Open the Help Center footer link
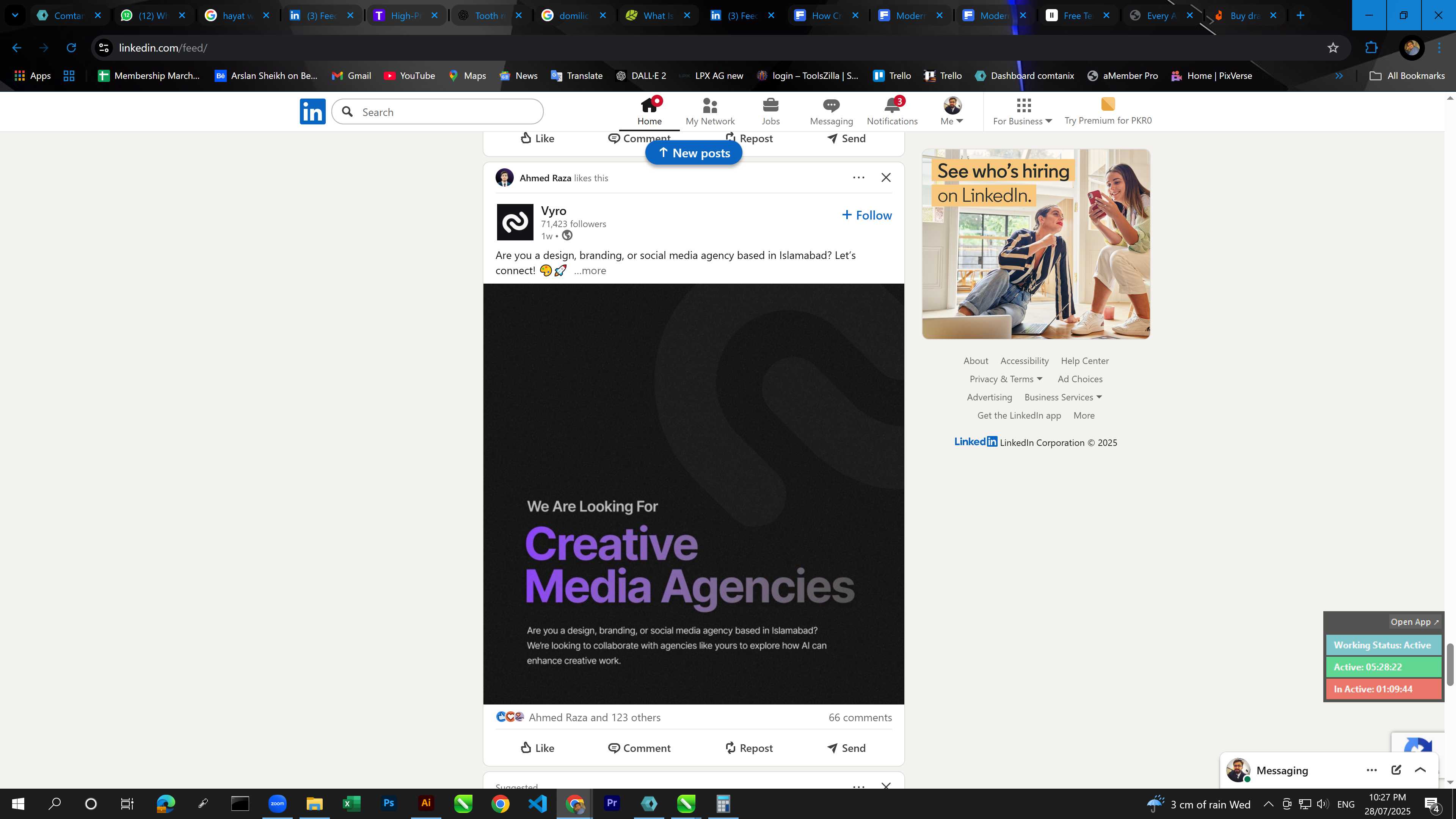 (1085, 361)
